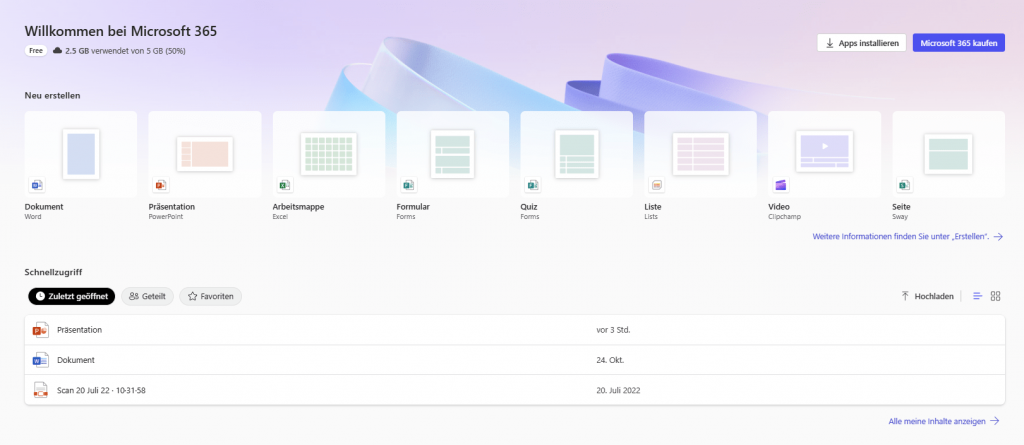
Task: Click the PowerPoint file icon beside Präsentation row
Action: pyautogui.click(x=40, y=330)
